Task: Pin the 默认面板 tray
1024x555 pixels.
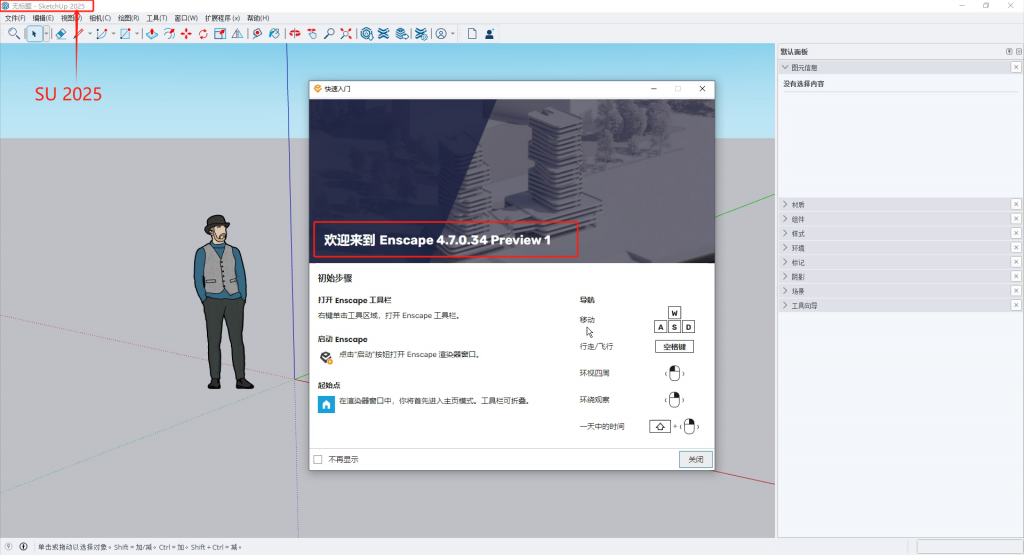Action: tap(1009, 52)
